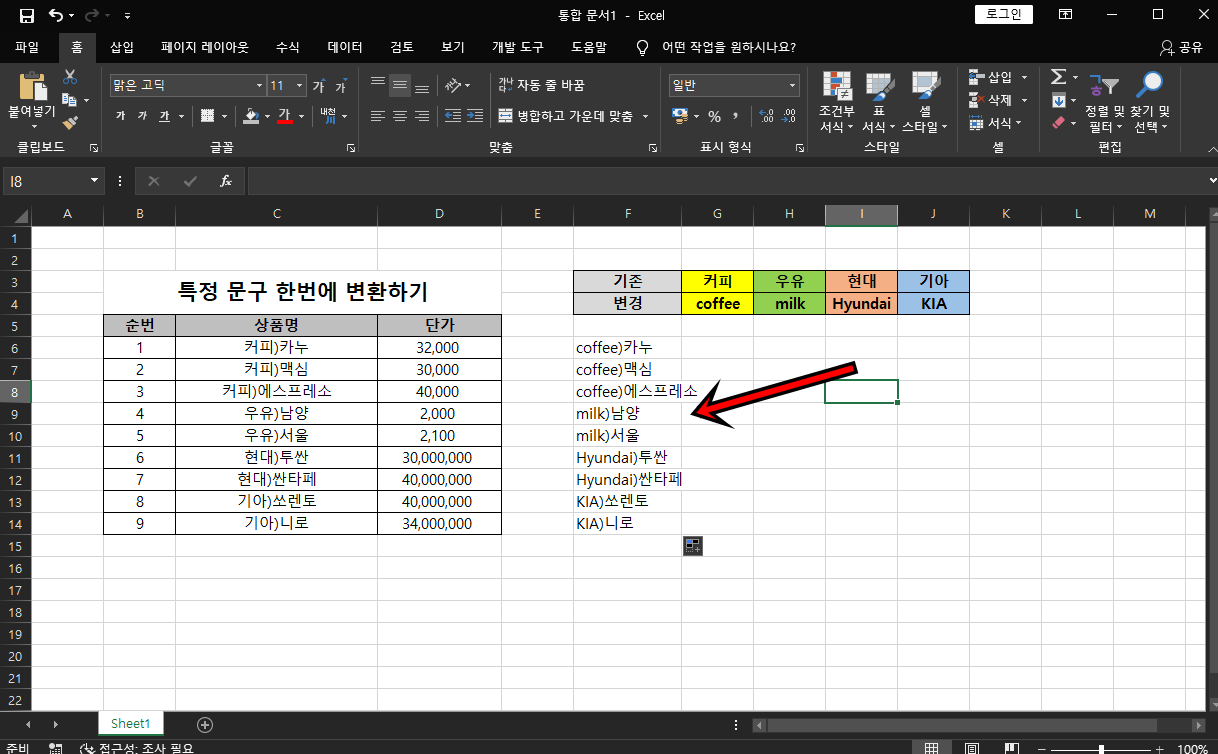Switch to the Data (데이터) tab

[x=345, y=47]
